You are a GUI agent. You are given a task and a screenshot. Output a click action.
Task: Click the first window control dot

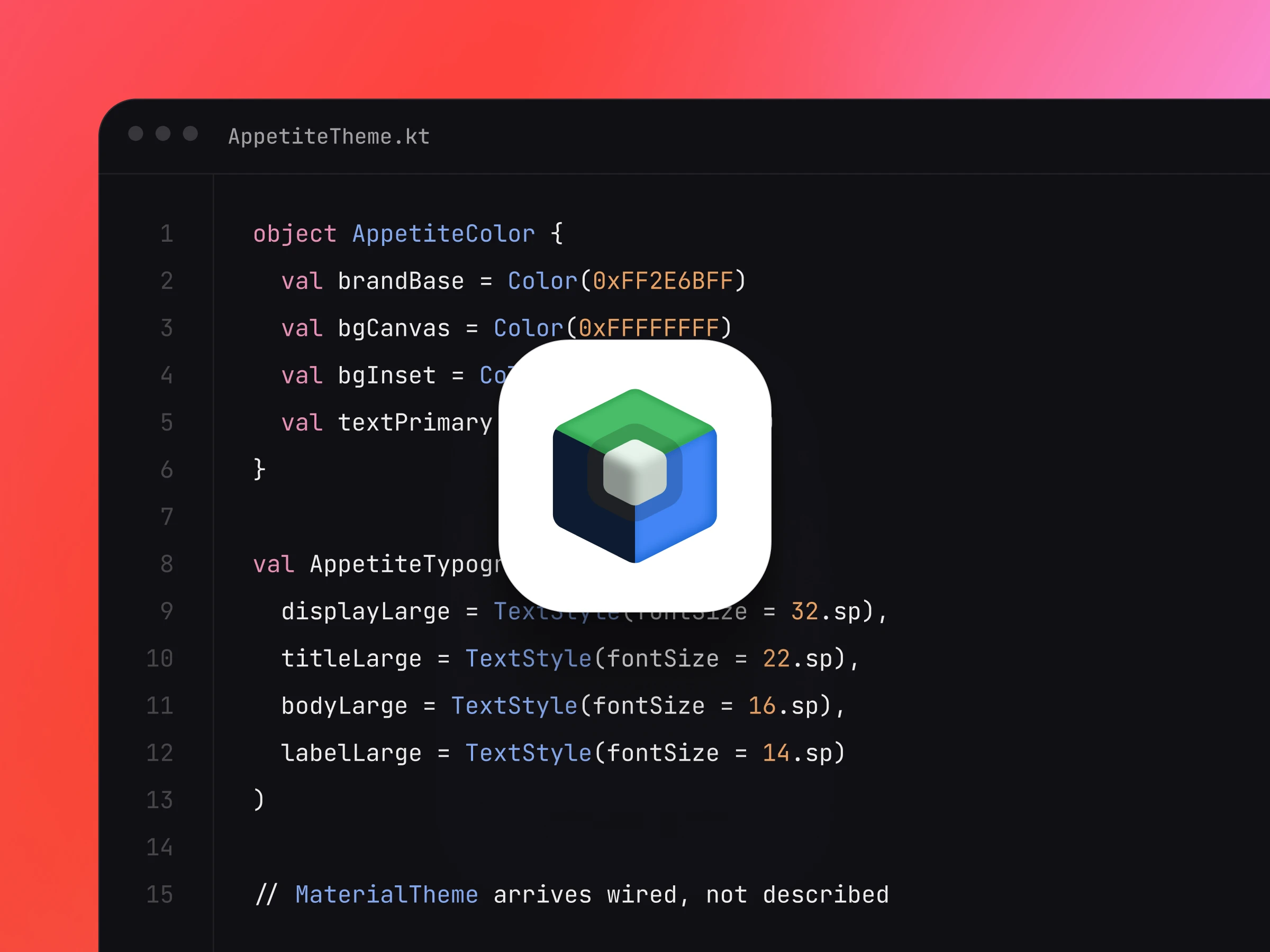pos(135,134)
